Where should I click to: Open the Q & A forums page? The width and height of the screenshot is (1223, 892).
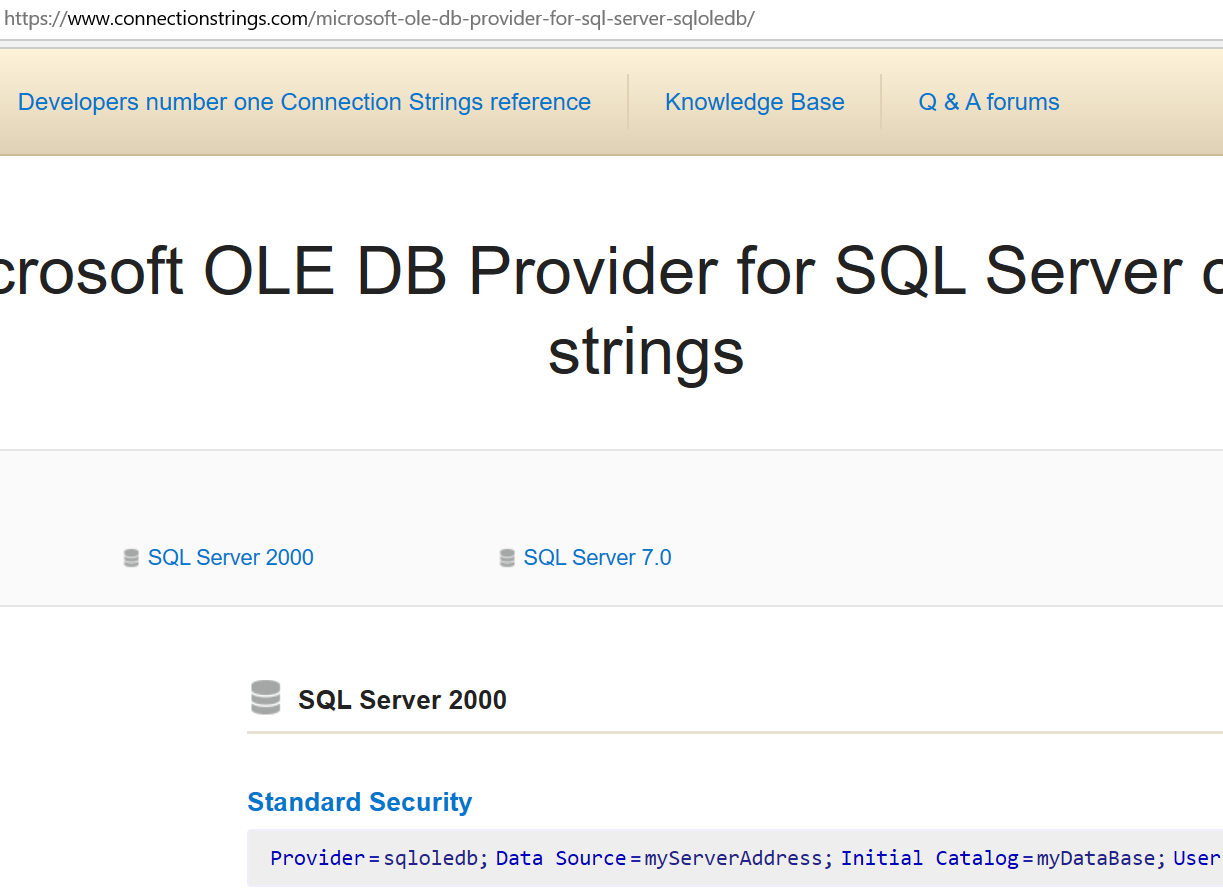(x=988, y=102)
